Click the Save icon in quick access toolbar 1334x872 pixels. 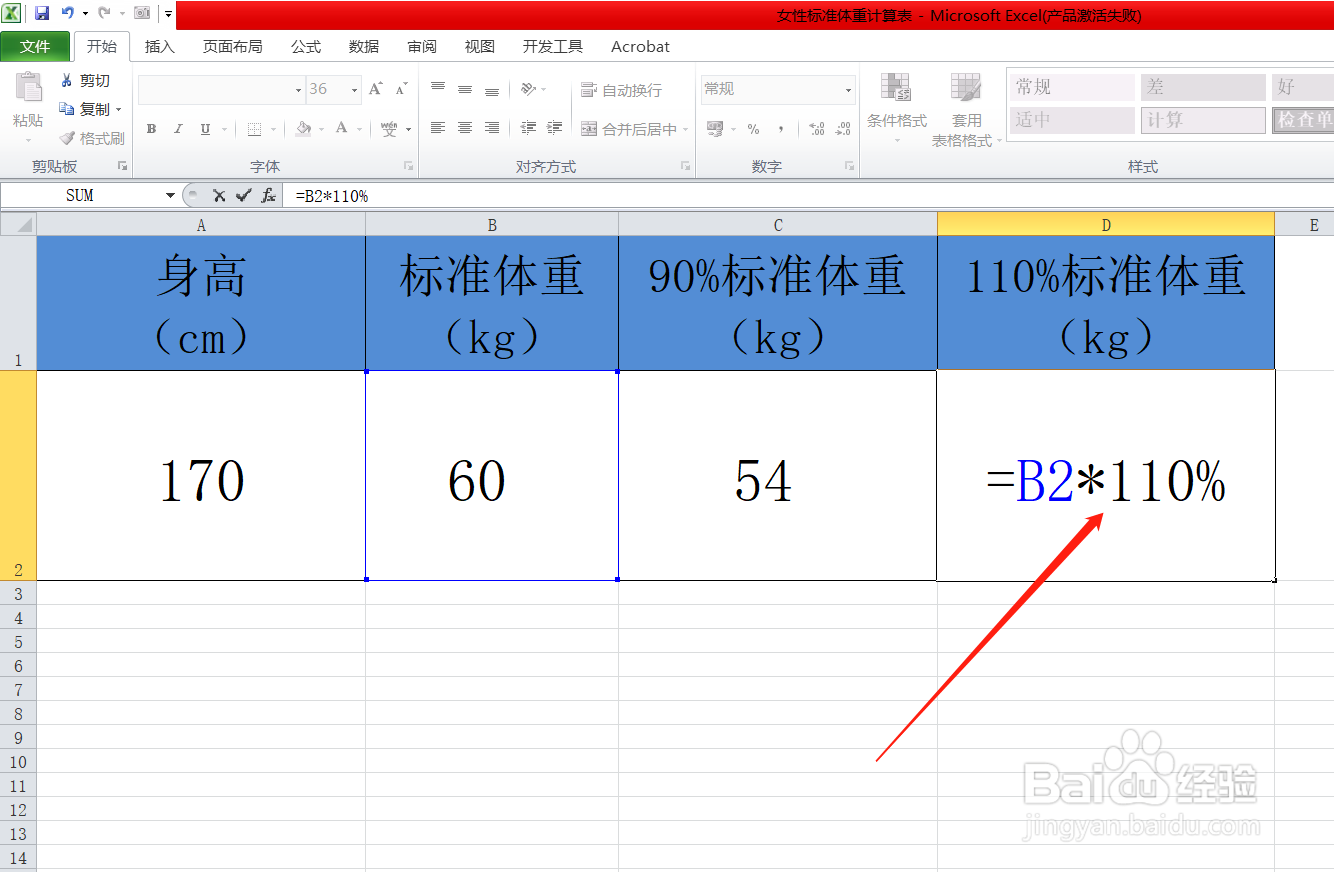point(42,13)
